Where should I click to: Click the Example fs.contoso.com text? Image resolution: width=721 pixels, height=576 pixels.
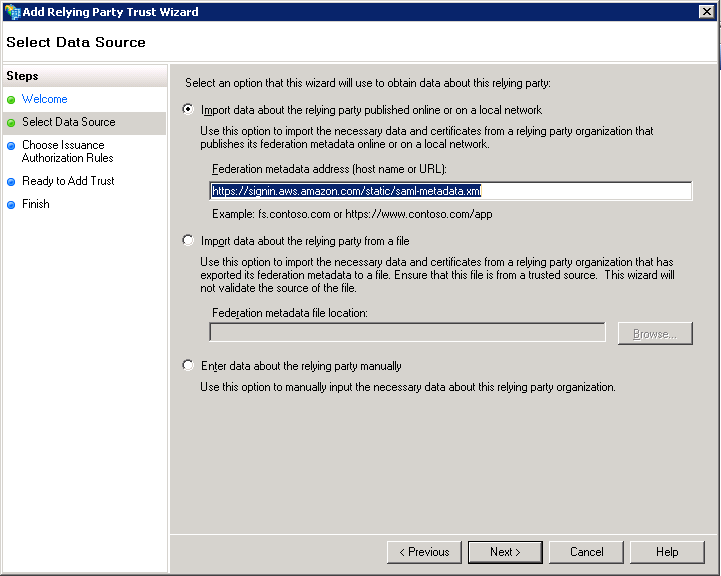click(x=352, y=214)
